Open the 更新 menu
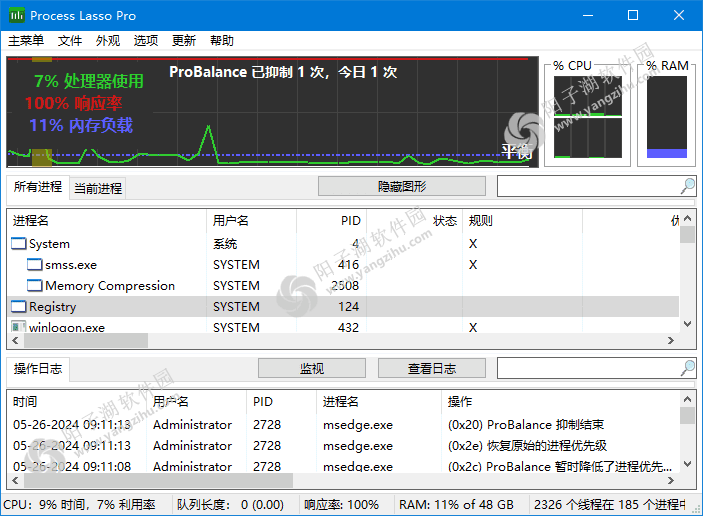The image size is (703, 516). (184, 41)
